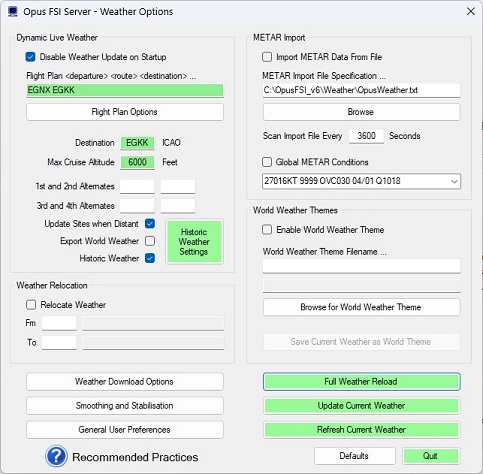Viewport: 483px width, 474px height.
Task: Click the Relocation To ICAO field
Action: 59,343
